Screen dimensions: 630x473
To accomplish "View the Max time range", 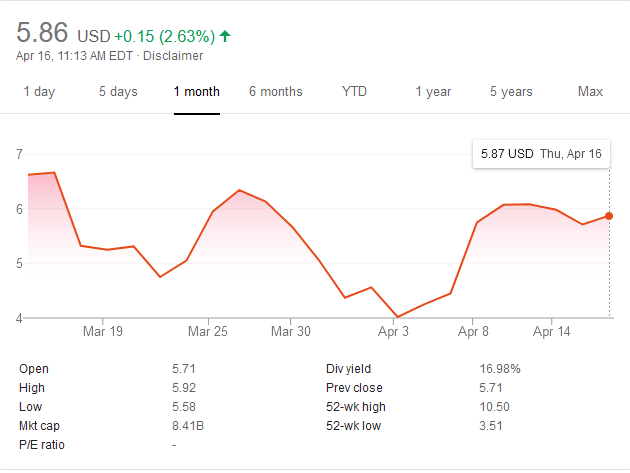I will click(x=590, y=92).
